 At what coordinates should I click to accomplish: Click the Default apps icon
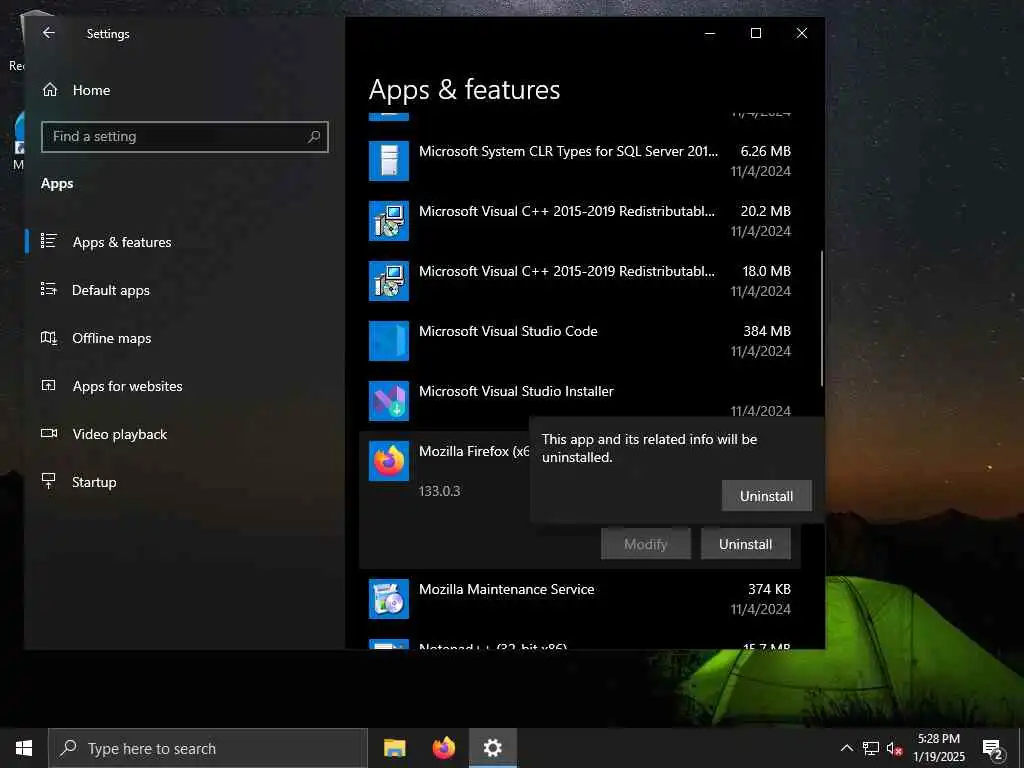pyautogui.click(x=49, y=289)
